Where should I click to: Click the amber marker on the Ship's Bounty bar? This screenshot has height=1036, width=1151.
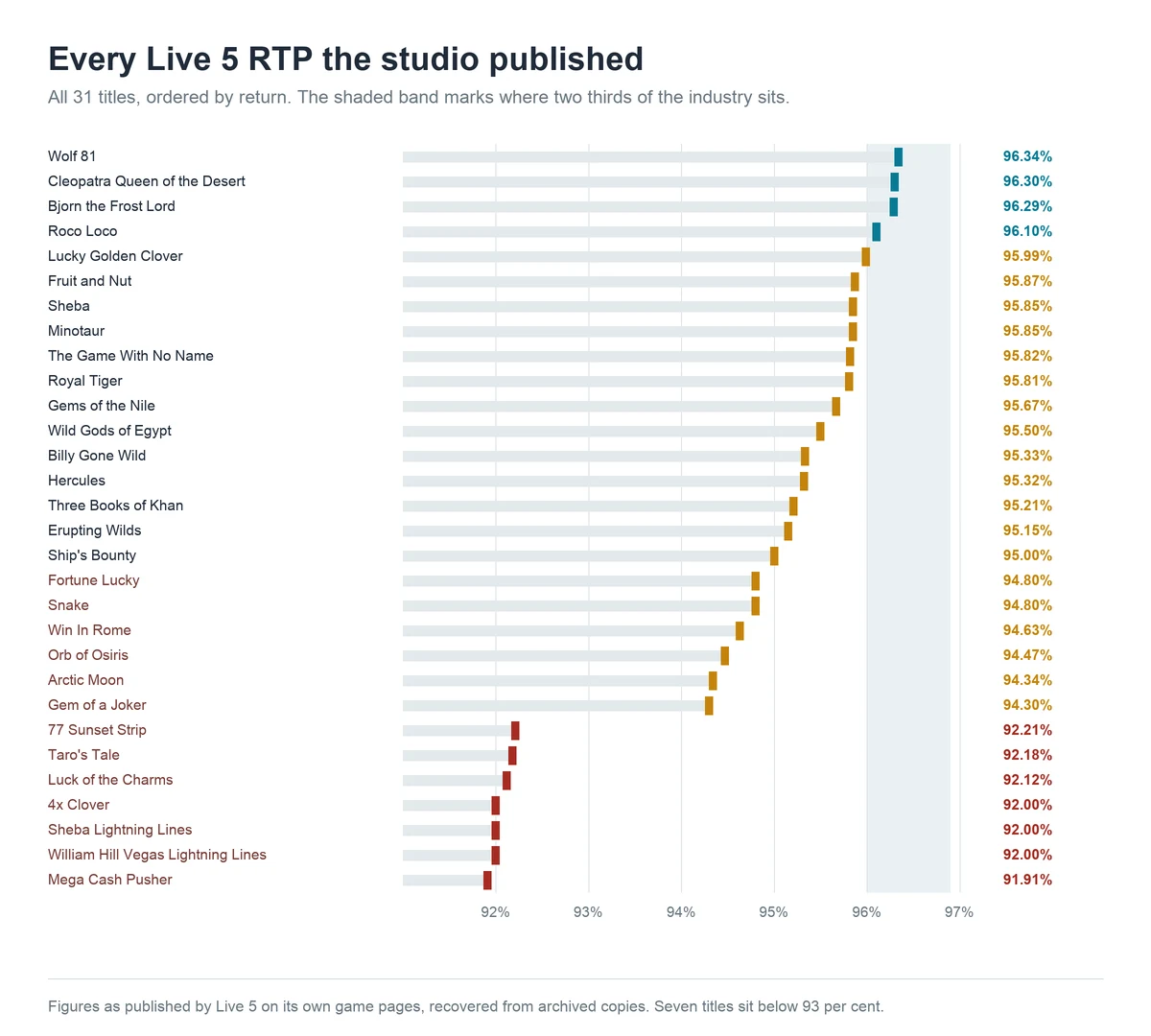(774, 556)
